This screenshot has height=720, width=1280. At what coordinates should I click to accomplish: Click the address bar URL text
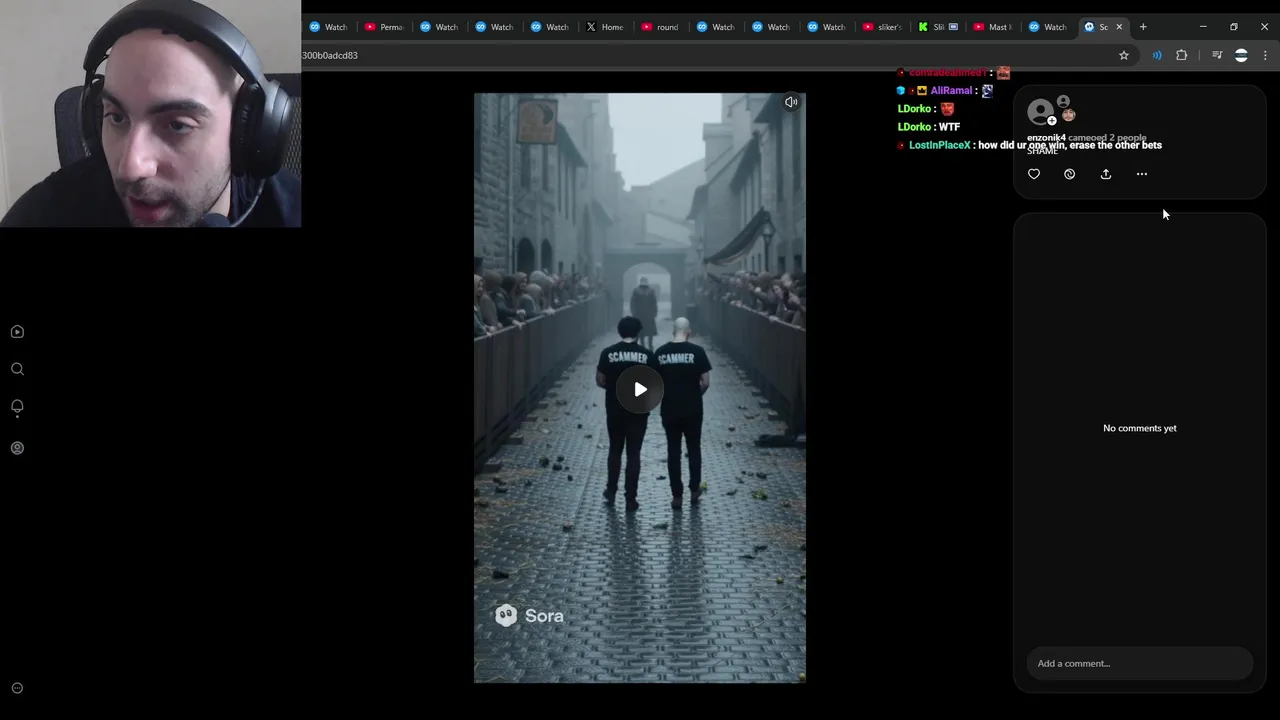pos(330,56)
